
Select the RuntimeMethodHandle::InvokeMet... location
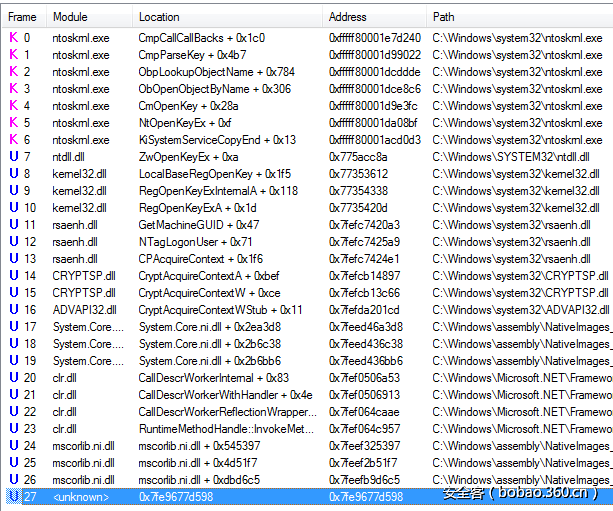[x=226, y=429]
